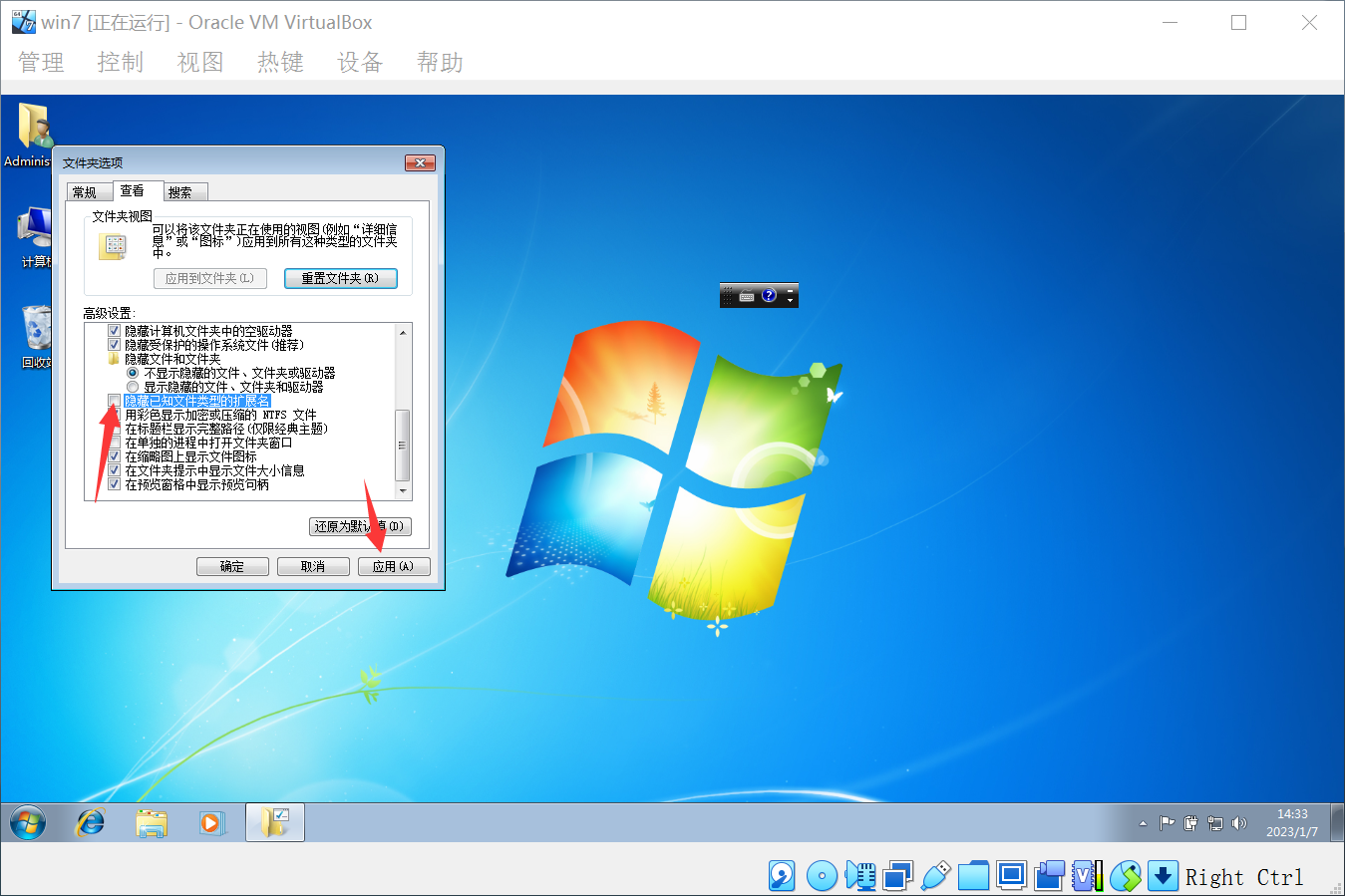Image resolution: width=1345 pixels, height=896 pixels.
Task: Select the Administrator folder desktop icon
Action: click(x=33, y=135)
